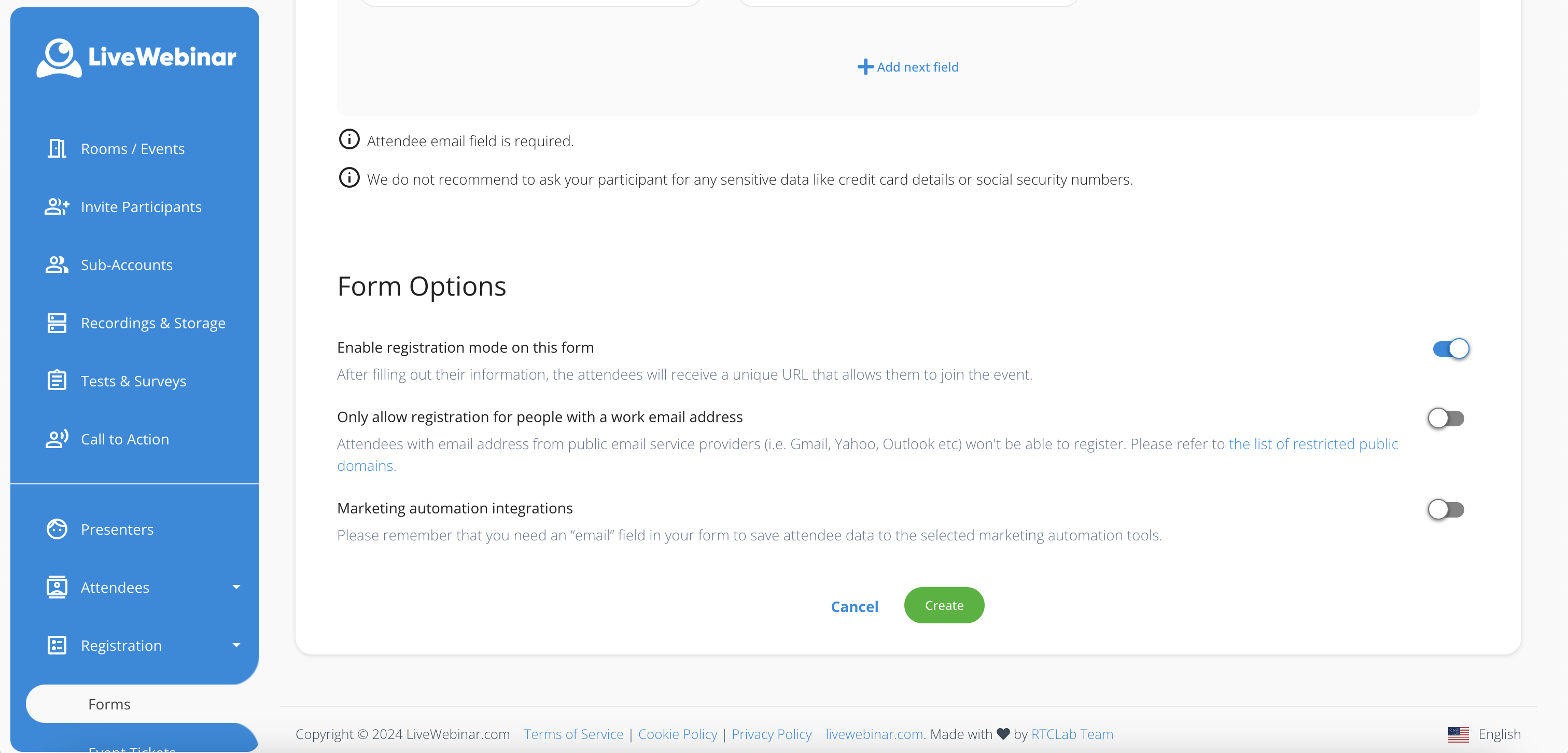This screenshot has width=1568, height=753.
Task: Click the Invite Participants person-plus icon
Action: pyautogui.click(x=57, y=207)
